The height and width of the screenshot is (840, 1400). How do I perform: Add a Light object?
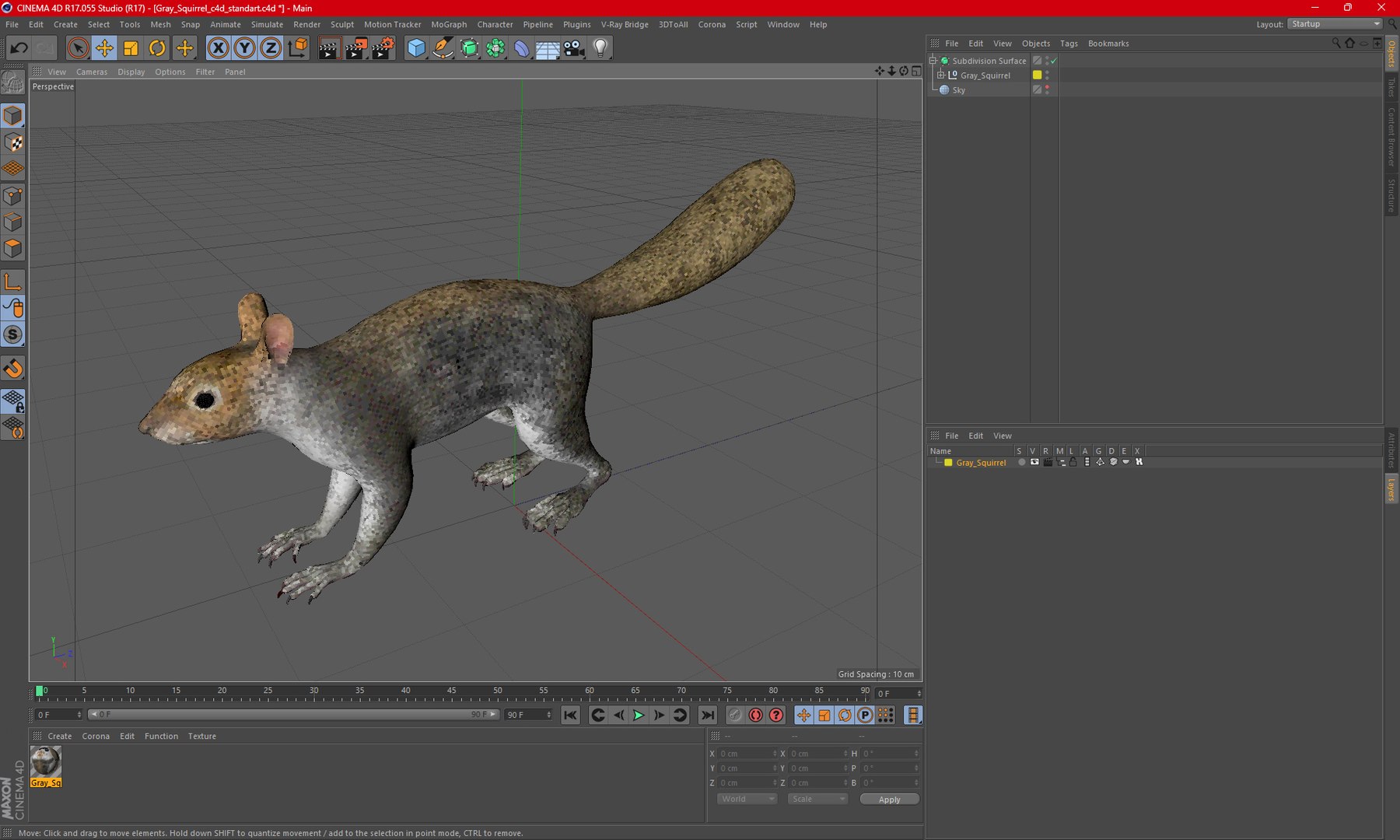(x=600, y=48)
